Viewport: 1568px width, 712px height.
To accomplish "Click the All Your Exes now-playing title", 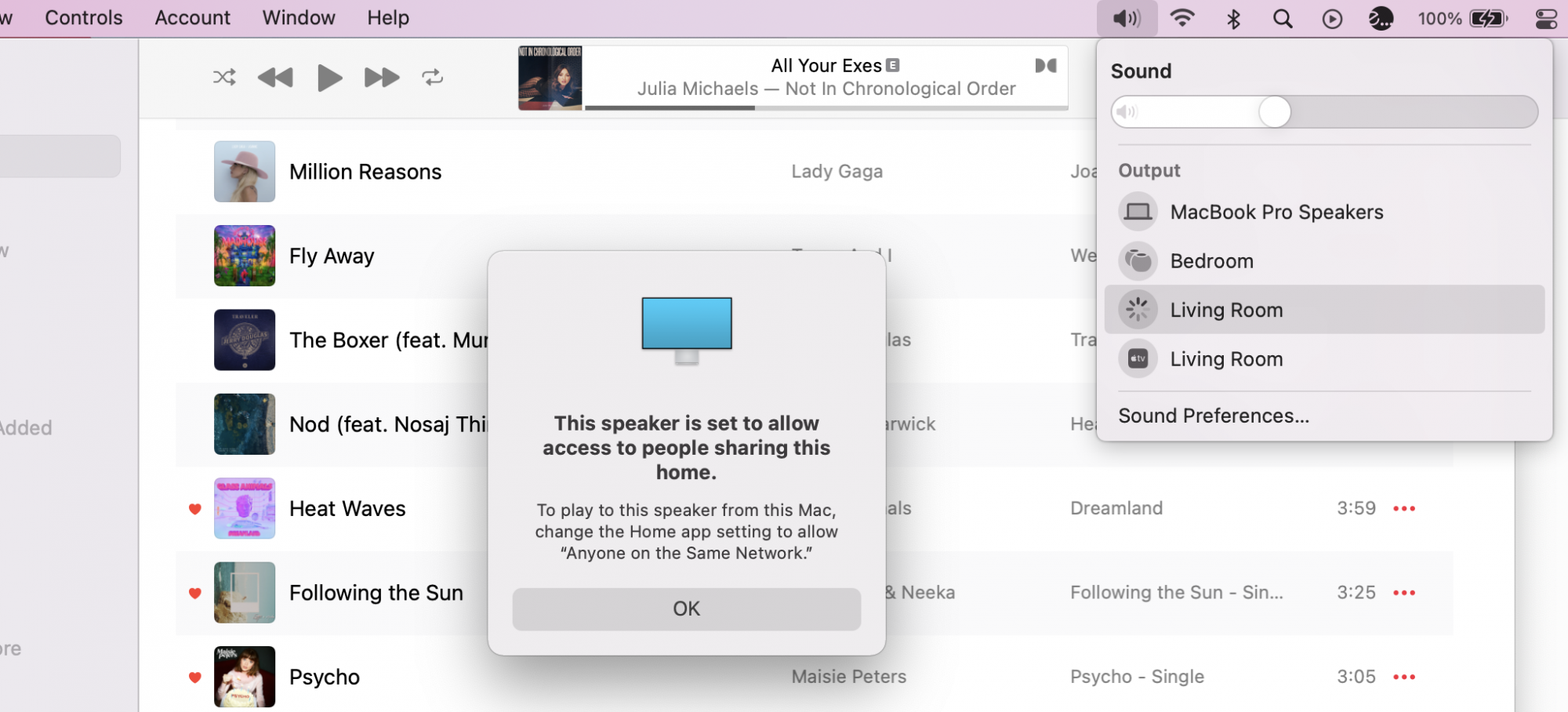I will 826,66.
